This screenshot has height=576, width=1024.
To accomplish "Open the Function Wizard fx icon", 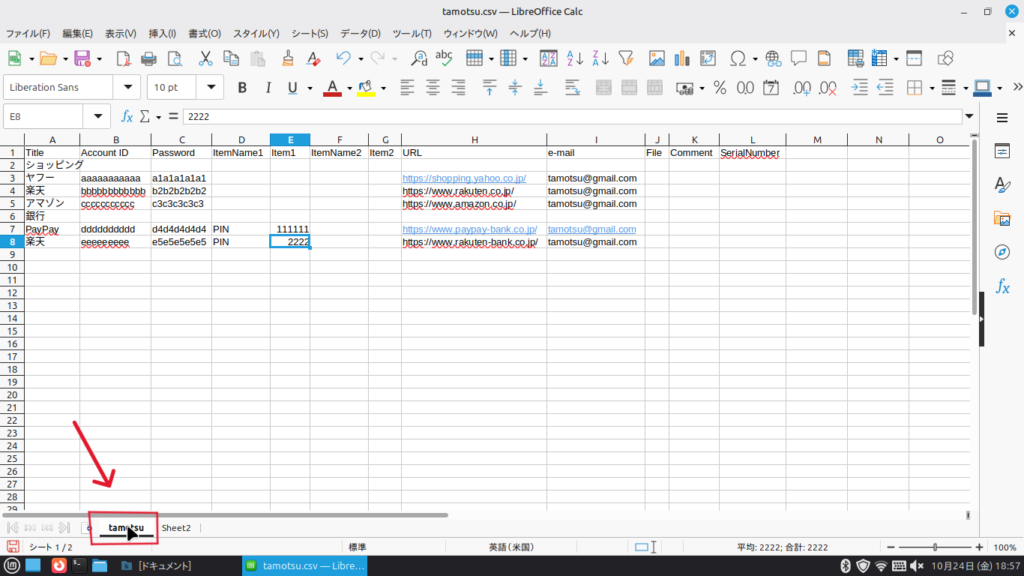I will point(127,117).
